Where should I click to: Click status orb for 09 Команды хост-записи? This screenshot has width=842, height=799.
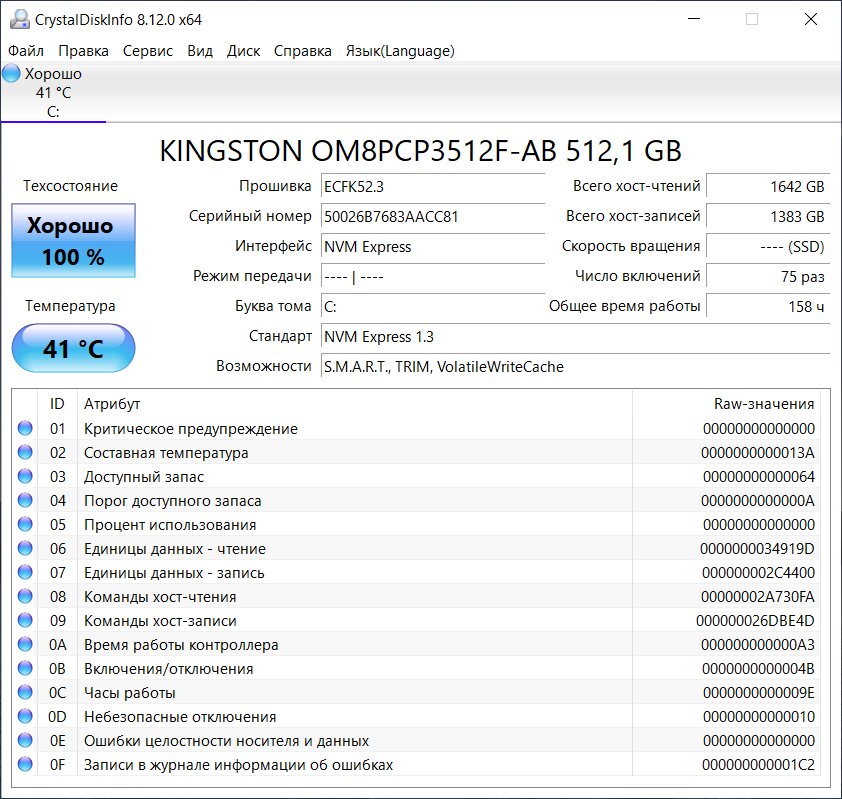(25, 620)
